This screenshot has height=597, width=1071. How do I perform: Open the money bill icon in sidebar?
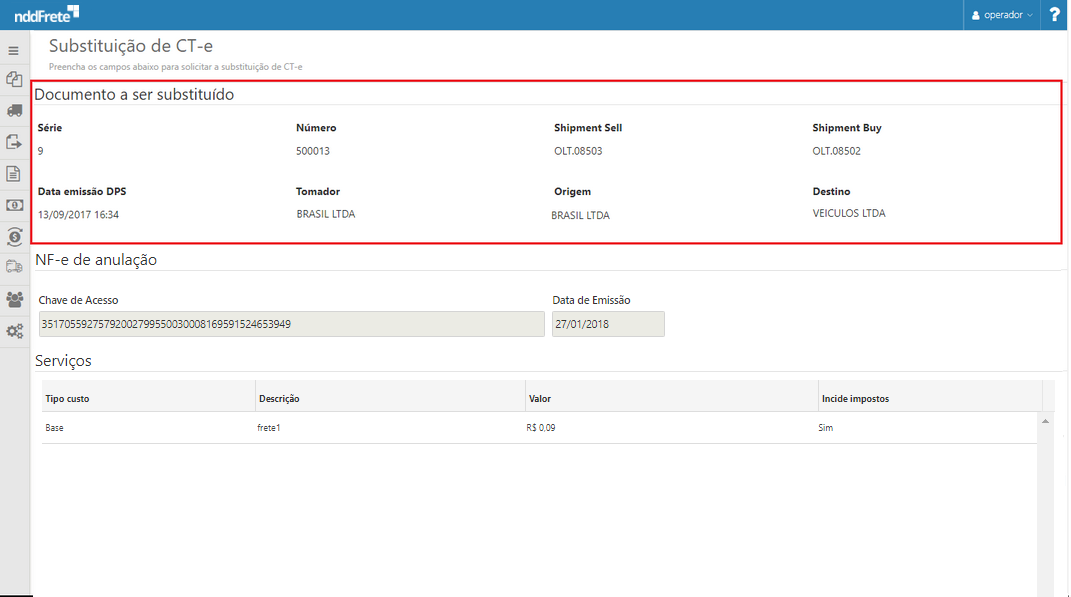click(x=14, y=205)
